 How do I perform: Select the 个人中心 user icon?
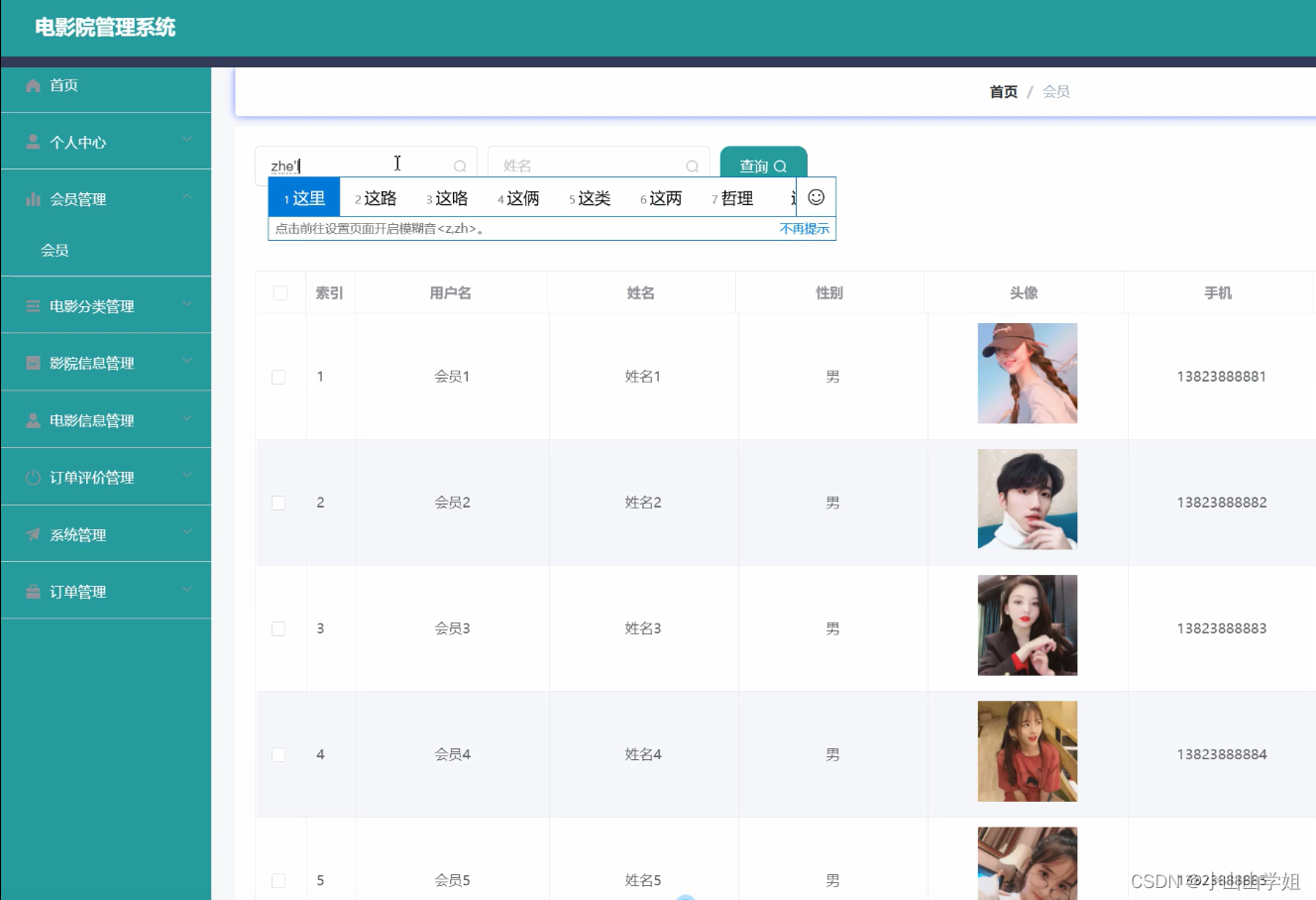(x=33, y=141)
